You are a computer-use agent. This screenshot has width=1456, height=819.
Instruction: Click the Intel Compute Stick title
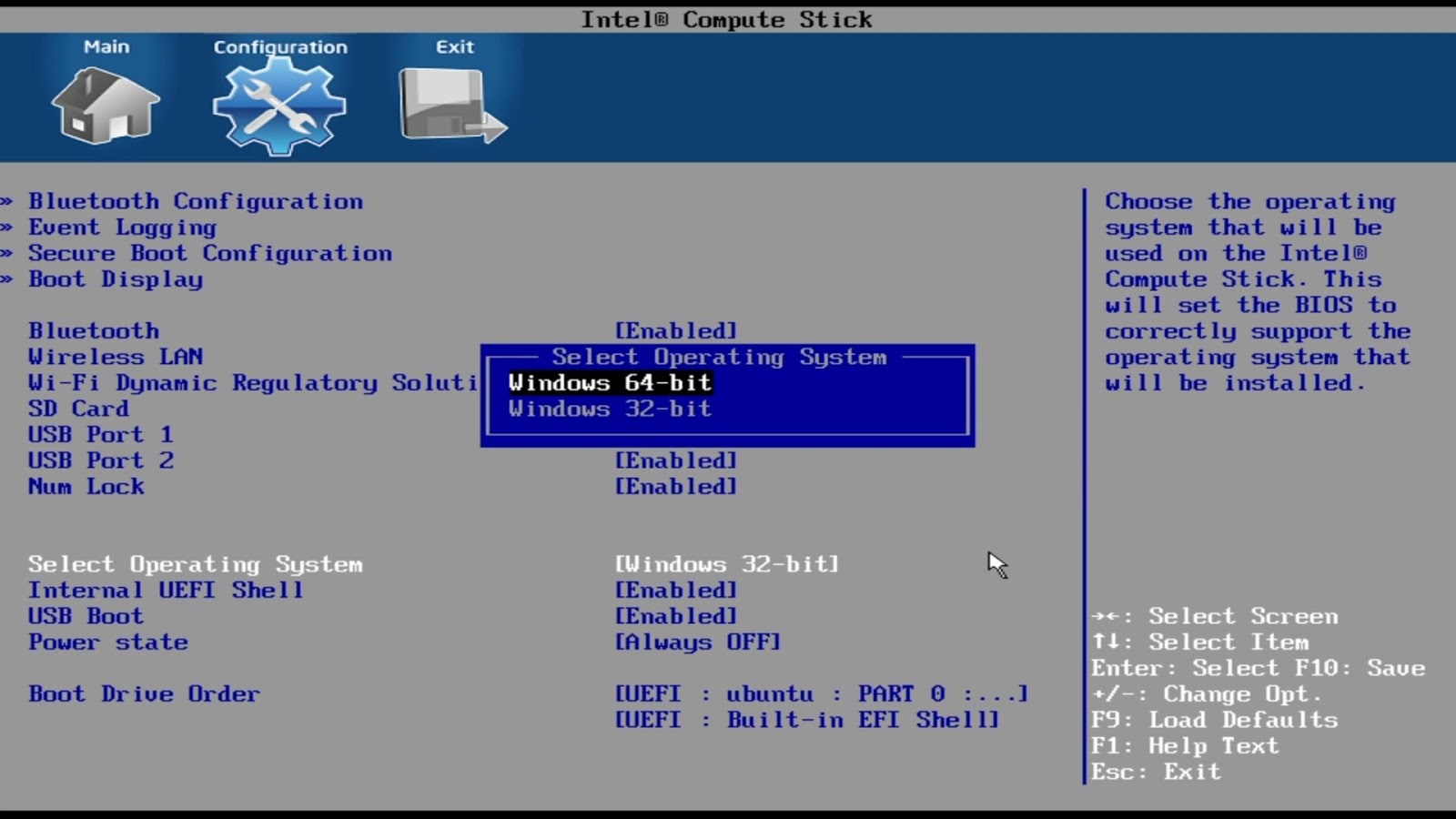(726, 19)
